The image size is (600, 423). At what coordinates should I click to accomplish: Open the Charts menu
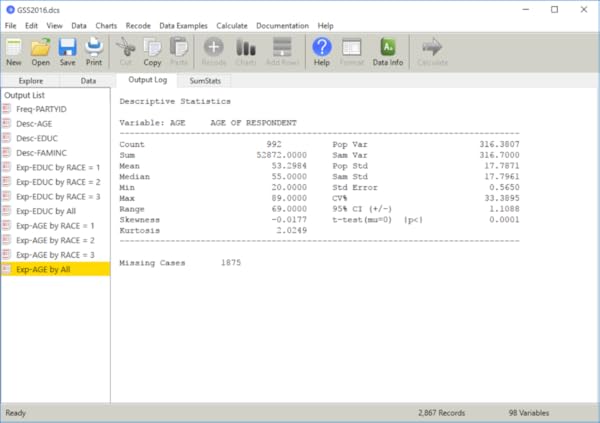pos(106,26)
